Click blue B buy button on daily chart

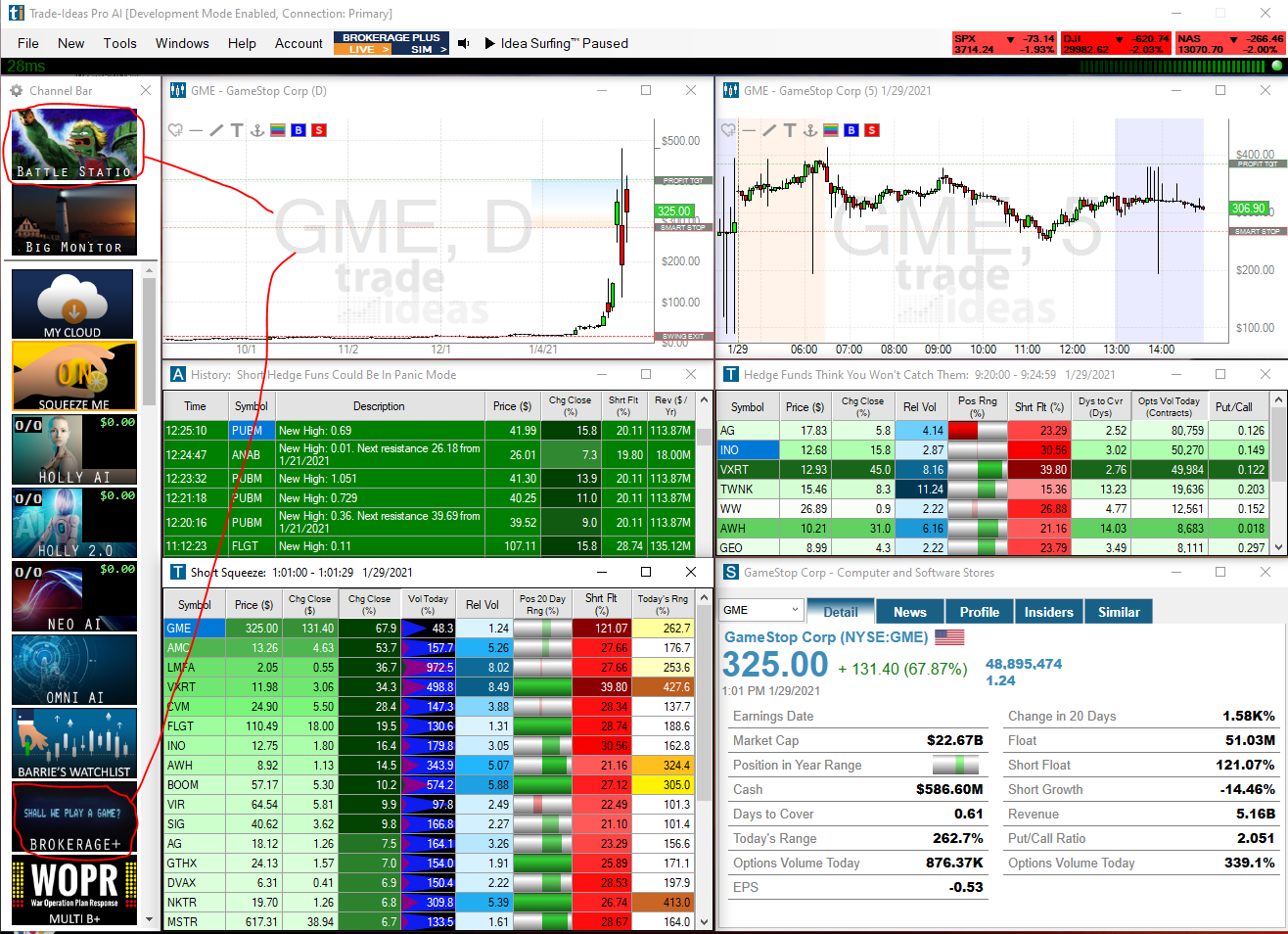click(x=299, y=130)
